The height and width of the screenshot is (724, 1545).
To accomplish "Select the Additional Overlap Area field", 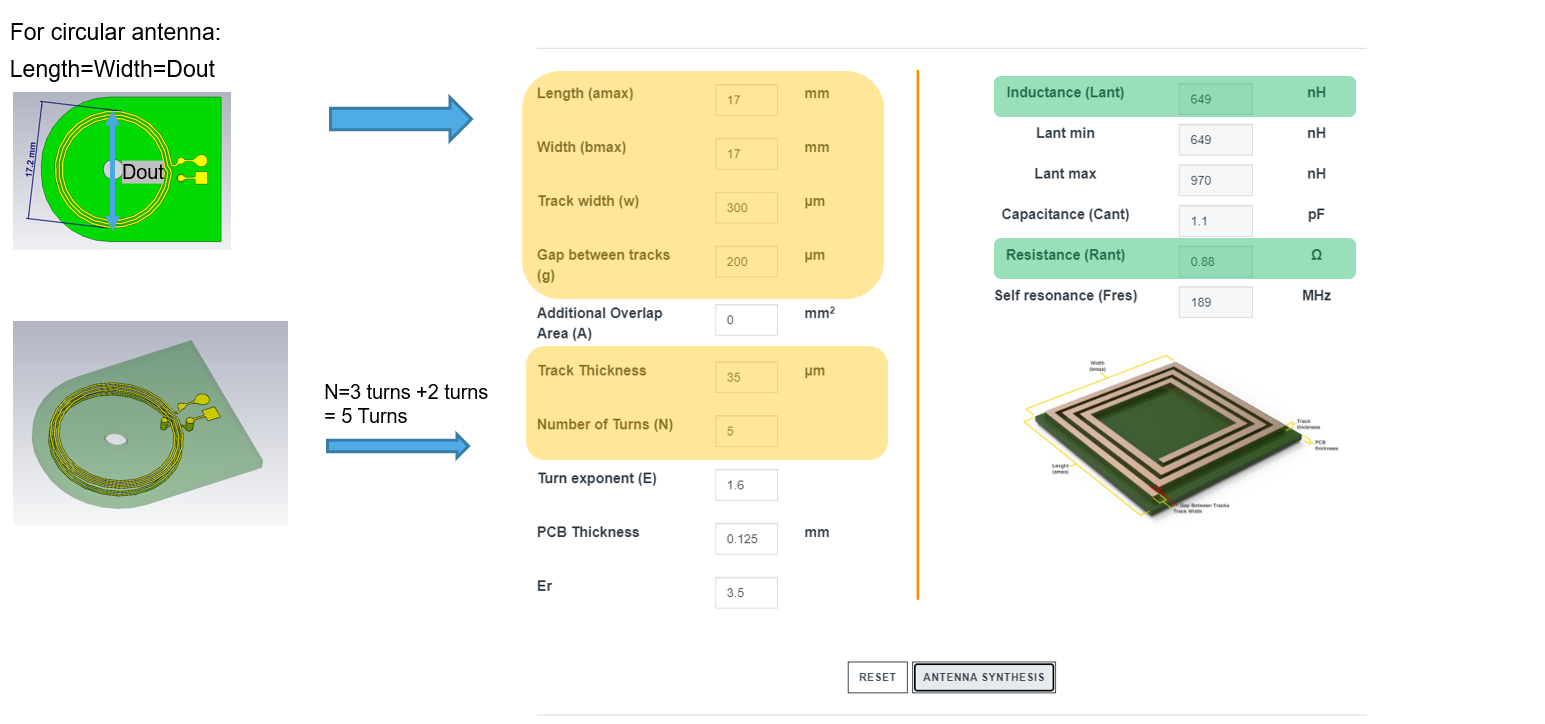I will click(x=746, y=319).
